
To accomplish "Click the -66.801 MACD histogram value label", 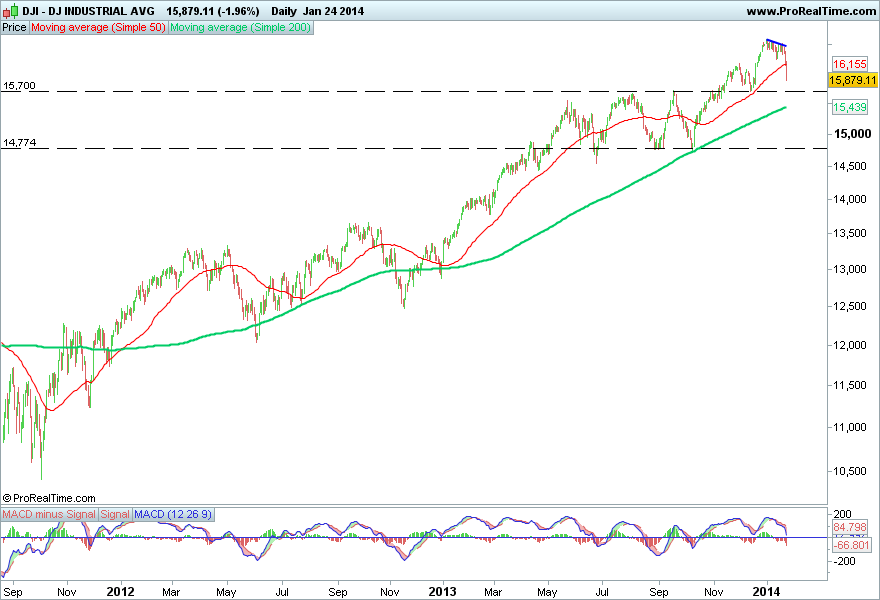I will click(851, 545).
